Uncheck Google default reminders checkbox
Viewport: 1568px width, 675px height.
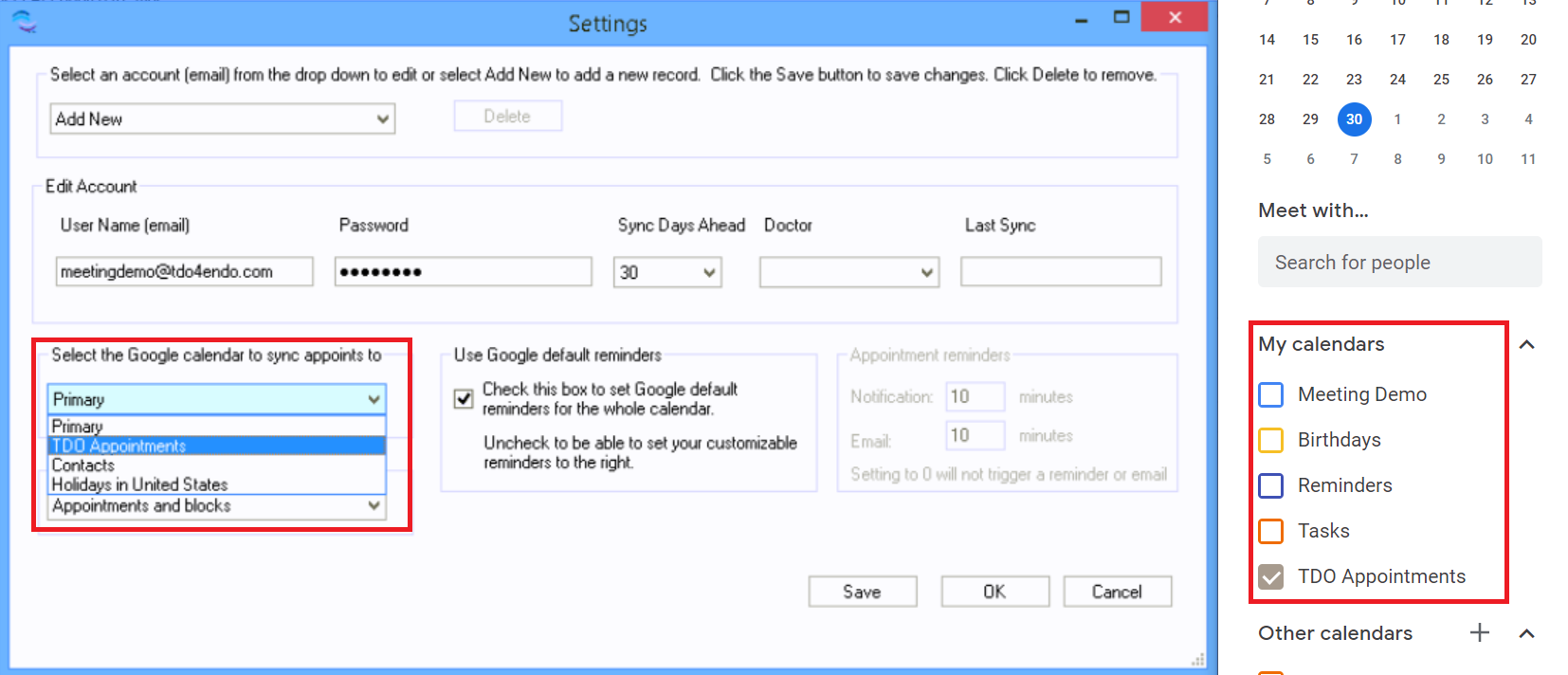click(x=464, y=399)
